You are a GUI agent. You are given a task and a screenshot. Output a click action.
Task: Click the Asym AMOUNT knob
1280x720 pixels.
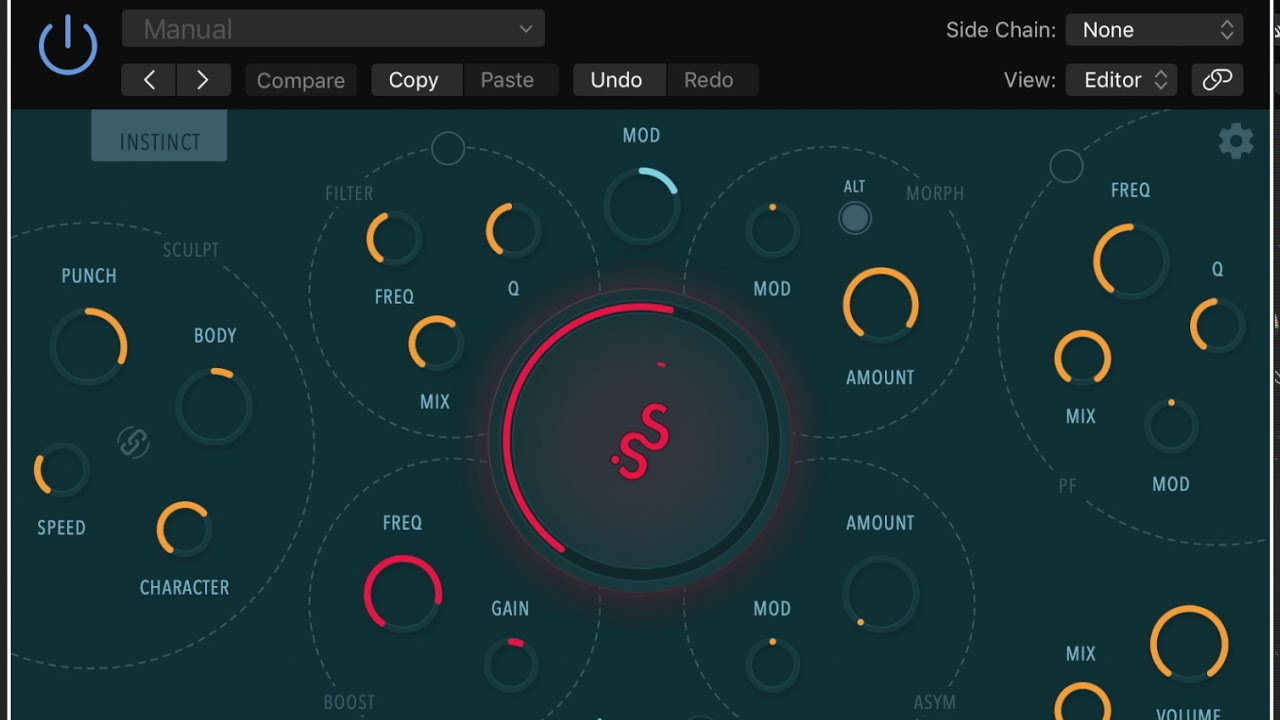click(880, 594)
